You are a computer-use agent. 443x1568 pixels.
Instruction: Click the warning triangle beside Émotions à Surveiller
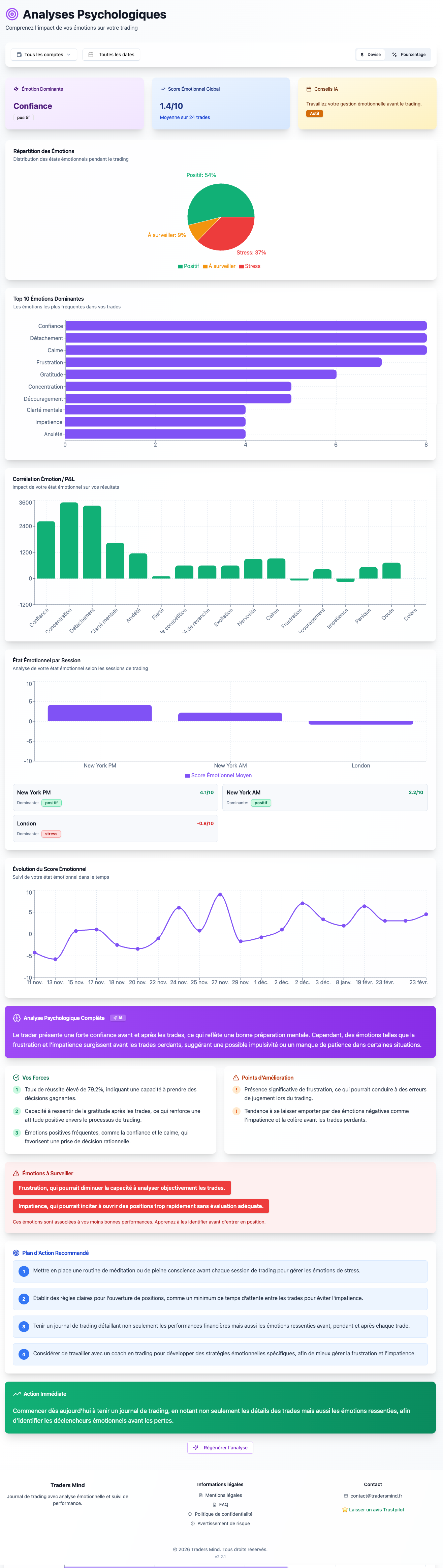click(16, 1173)
